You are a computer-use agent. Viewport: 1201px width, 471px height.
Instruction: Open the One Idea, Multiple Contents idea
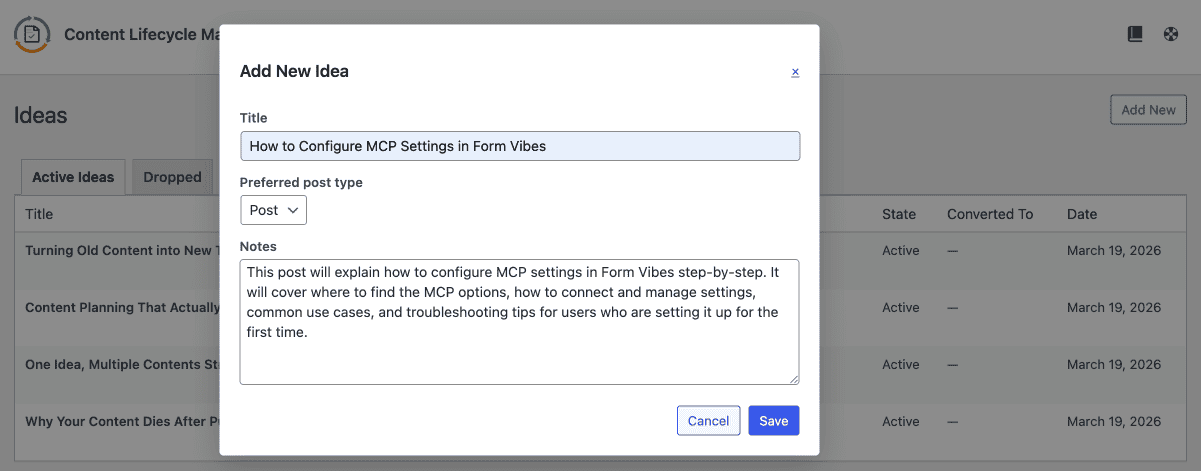coord(121,365)
